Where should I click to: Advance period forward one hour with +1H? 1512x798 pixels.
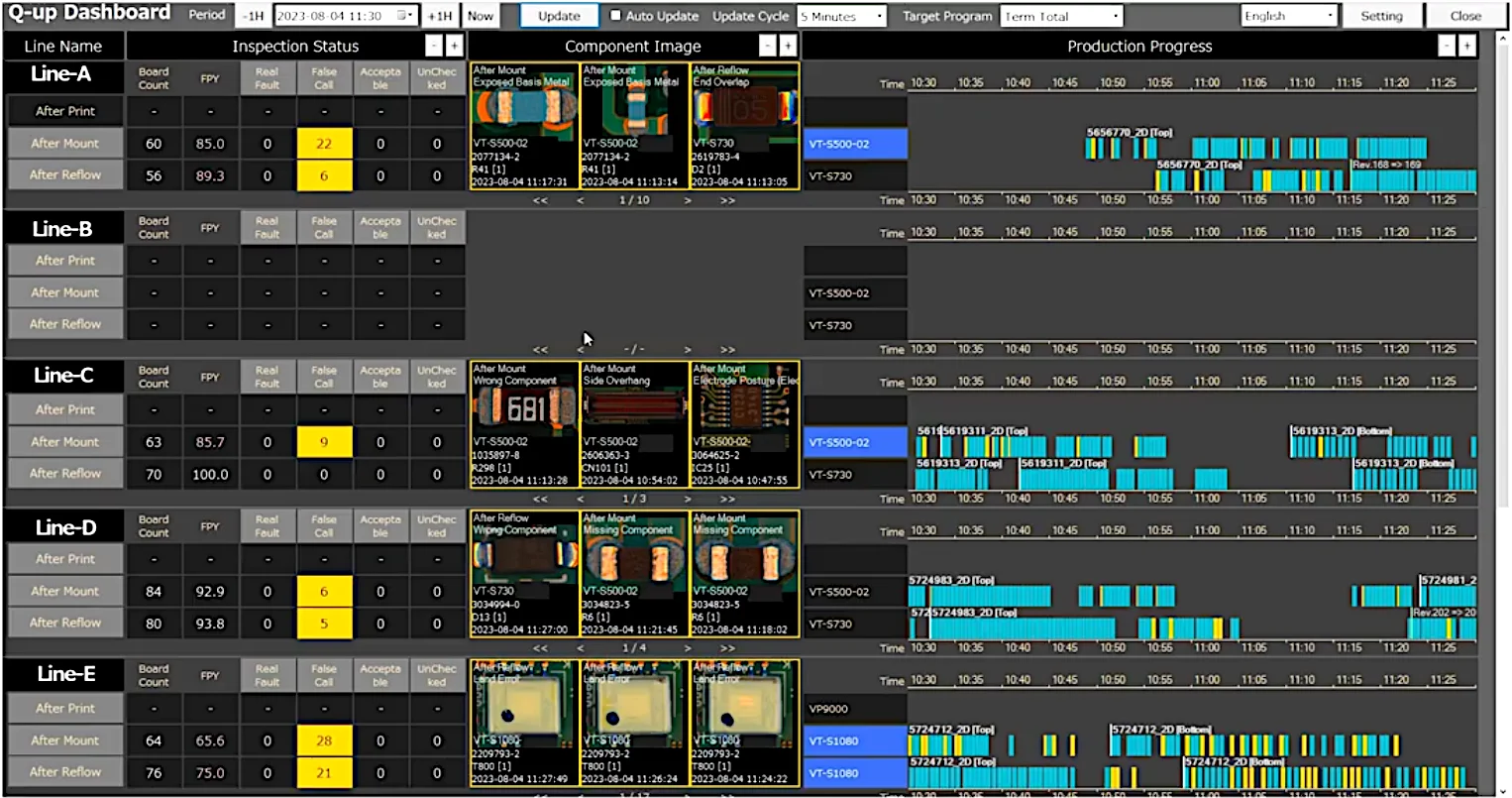440,16
